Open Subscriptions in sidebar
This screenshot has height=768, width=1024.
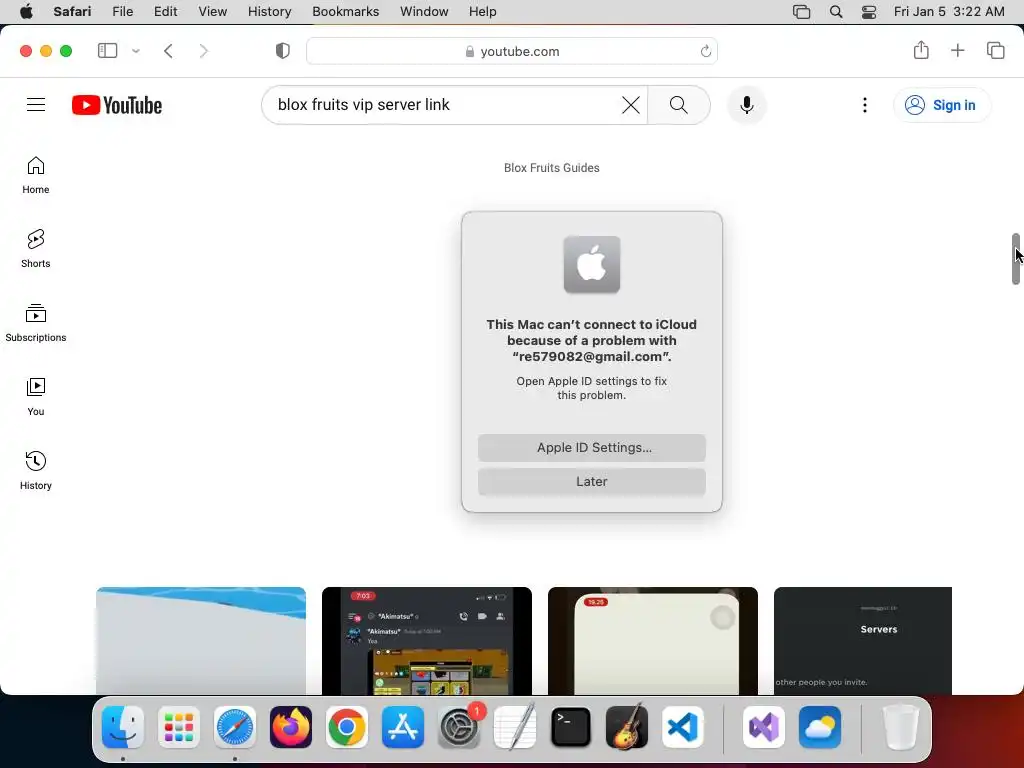[x=36, y=323]
